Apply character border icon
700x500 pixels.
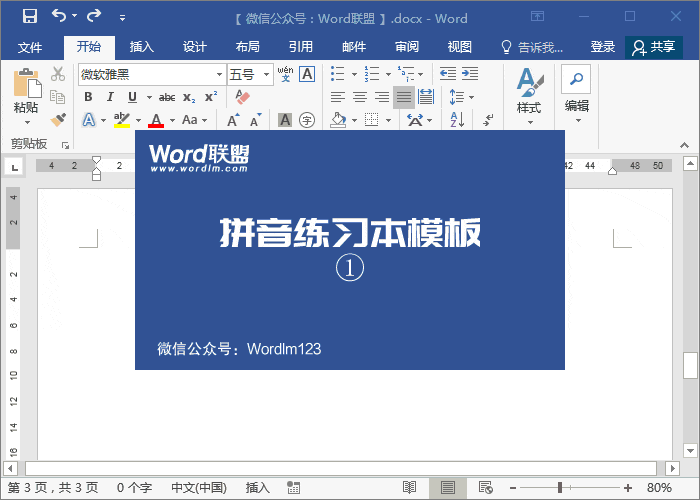pos(307,74)
